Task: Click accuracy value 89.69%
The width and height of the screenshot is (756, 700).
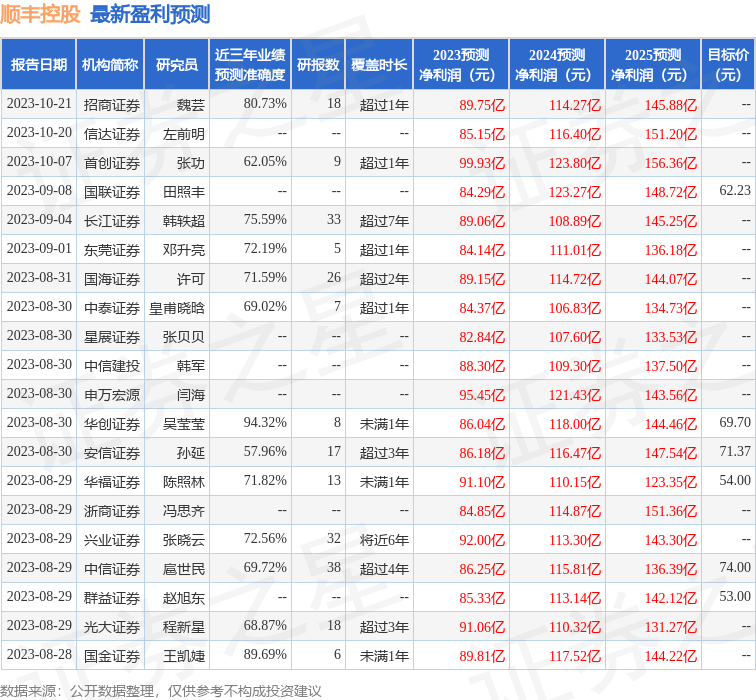Action: click(265, 655)
